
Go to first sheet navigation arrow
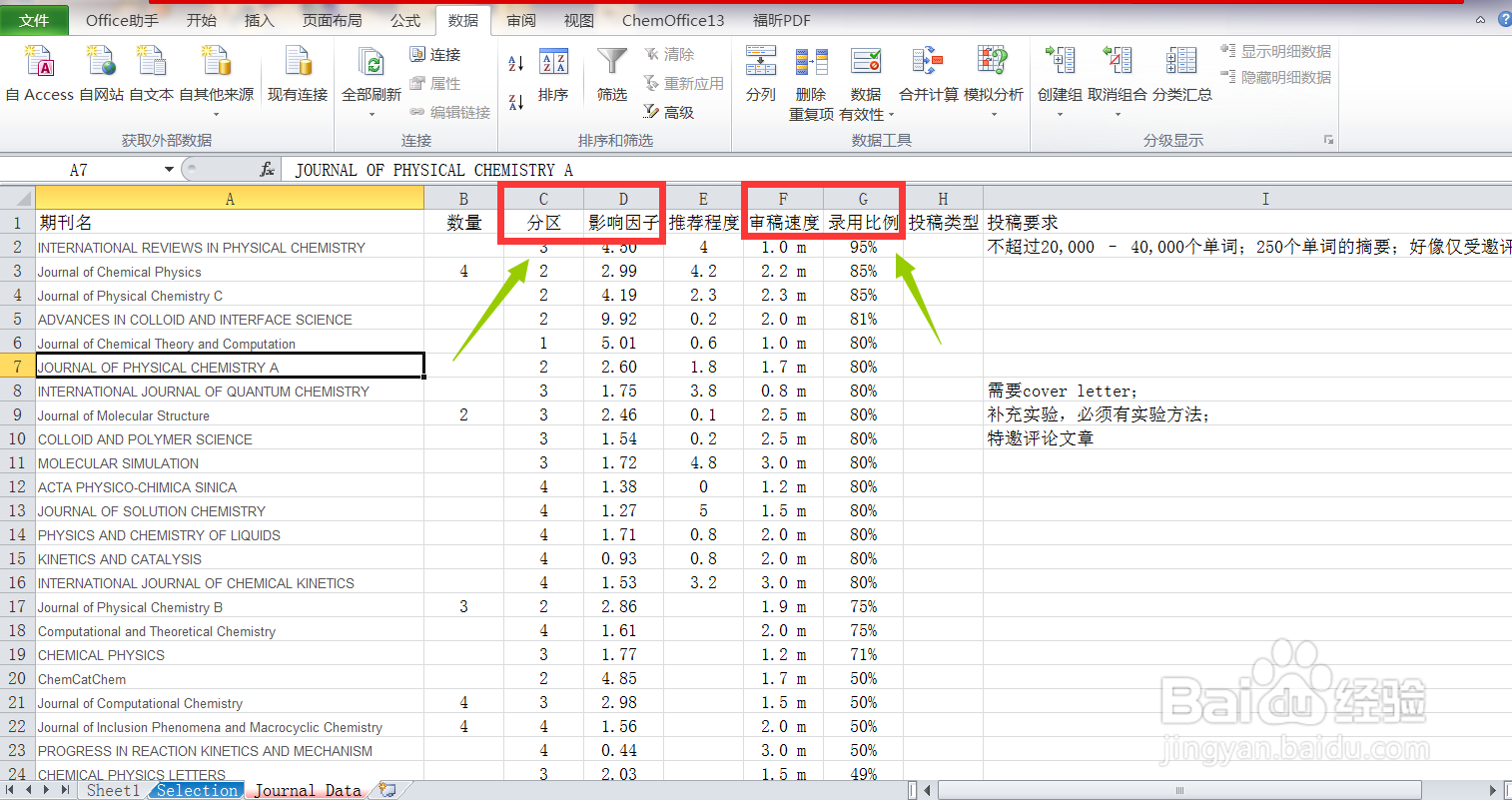pyautogui.click(x=9, y=790)
